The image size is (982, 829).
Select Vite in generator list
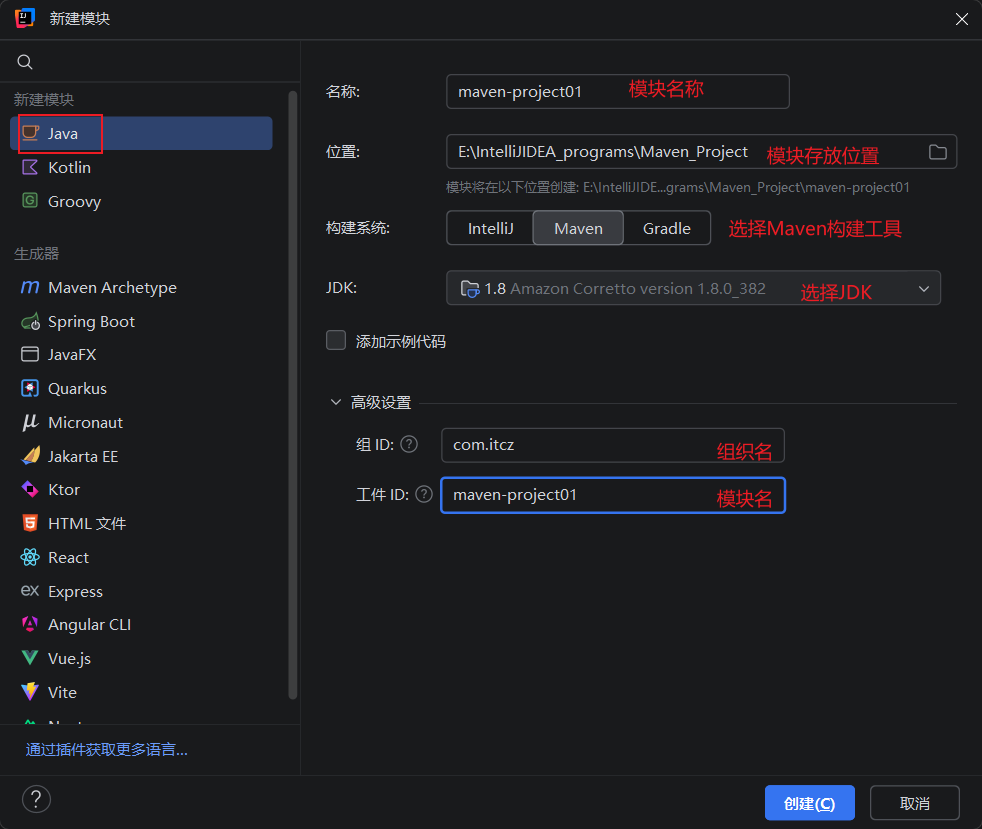(x=141, y=692)
